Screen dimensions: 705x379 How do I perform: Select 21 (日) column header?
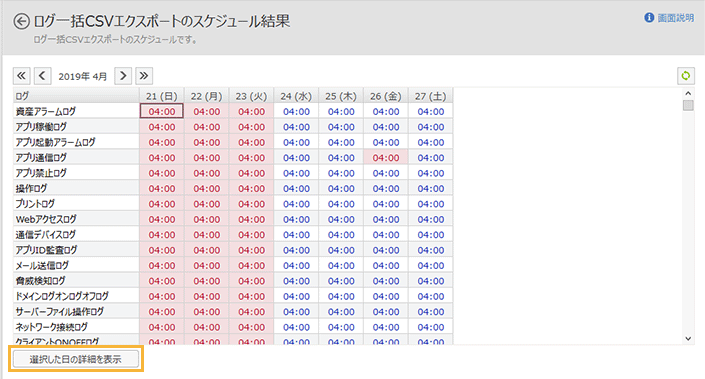pos(162,96)
